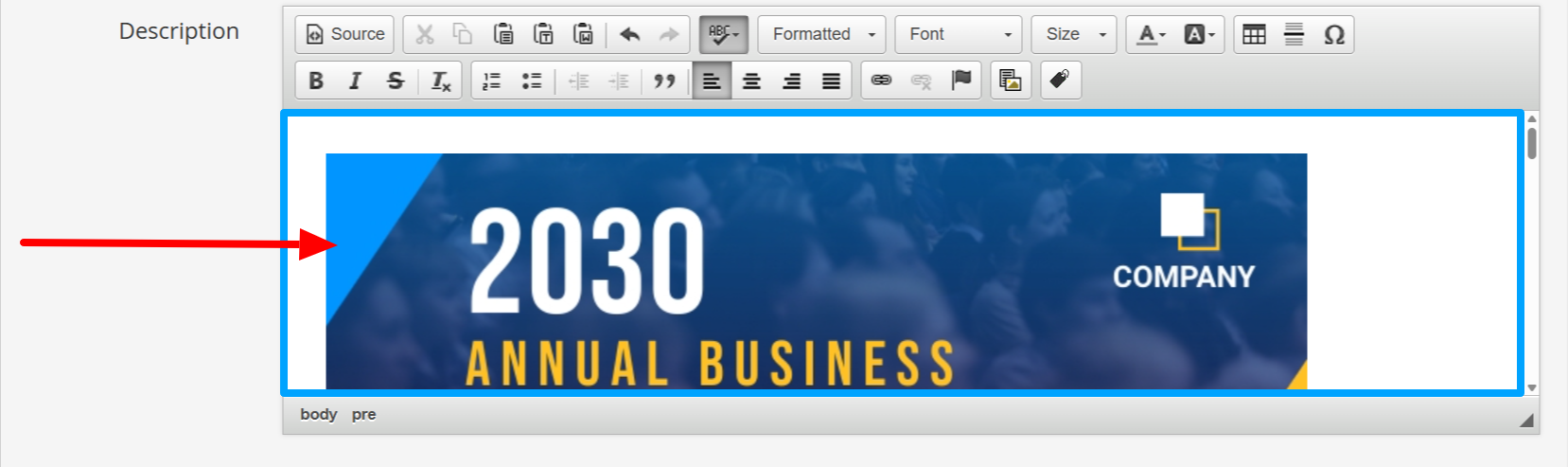This screenshot has height=467, width=1568.
Task: Click the Paste from Word icon
Action: [583, 34]
